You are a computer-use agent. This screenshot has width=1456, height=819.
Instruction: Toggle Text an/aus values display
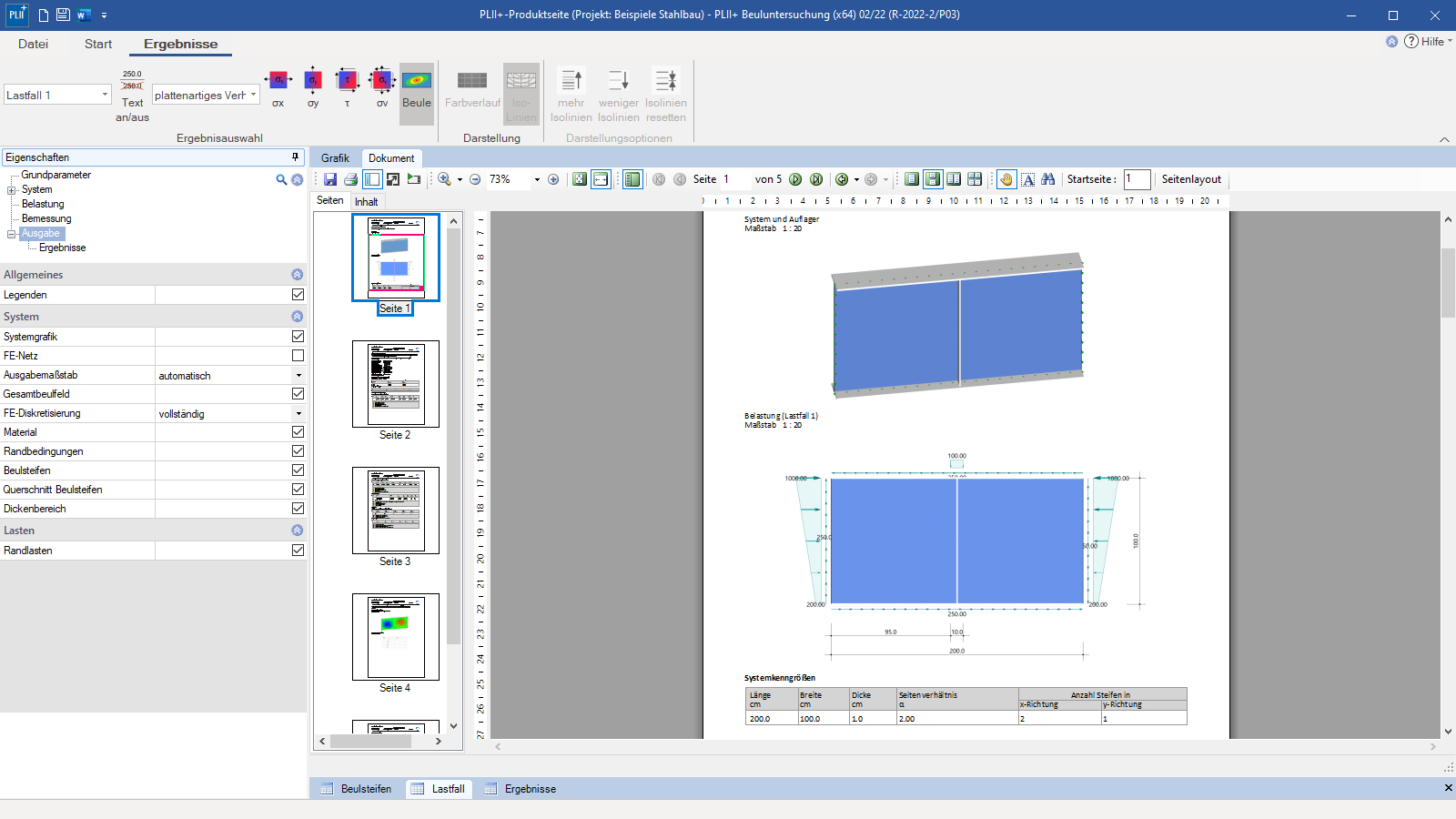point(132,96)
